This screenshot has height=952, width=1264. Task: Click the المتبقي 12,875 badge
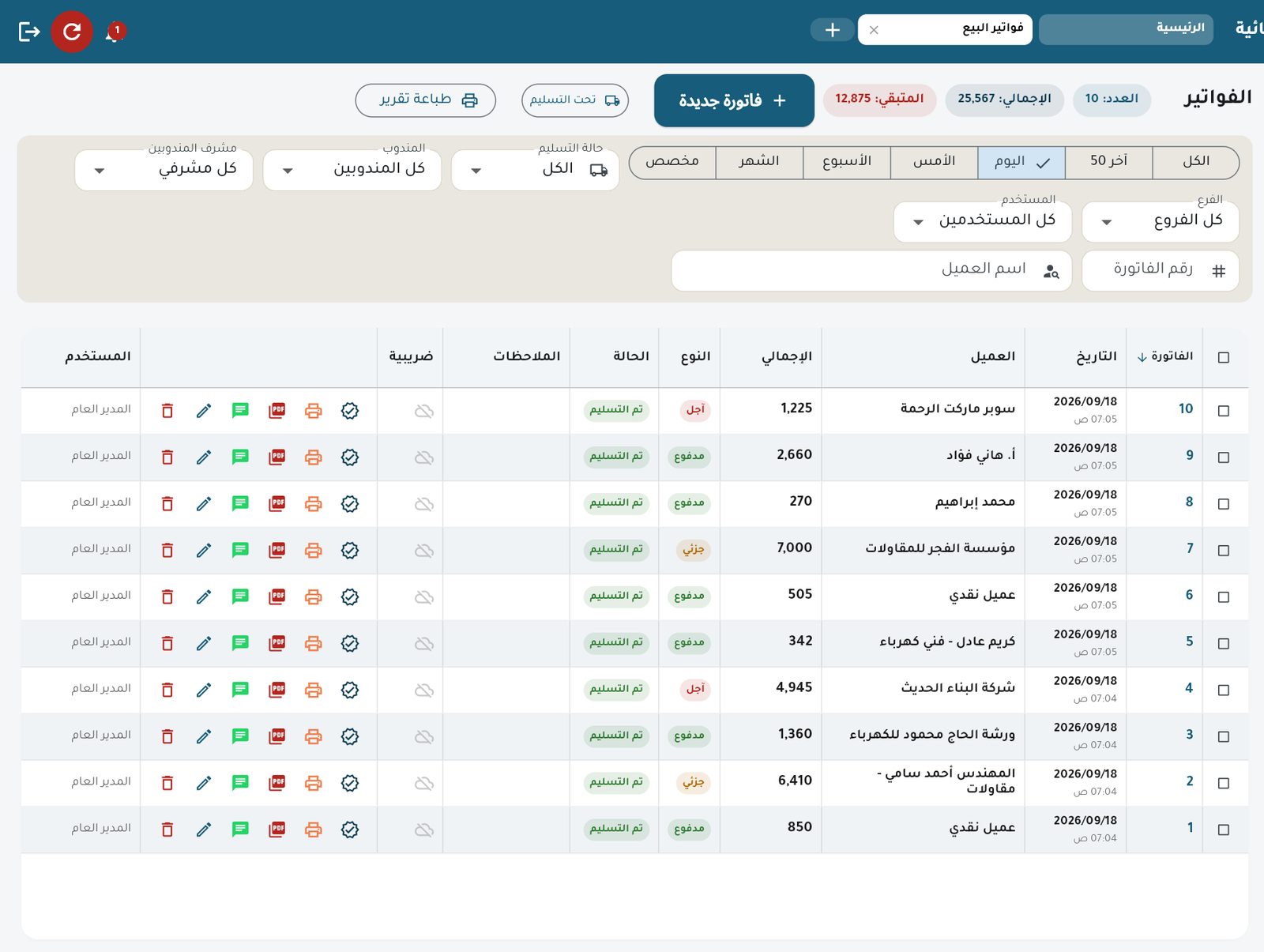879,100
